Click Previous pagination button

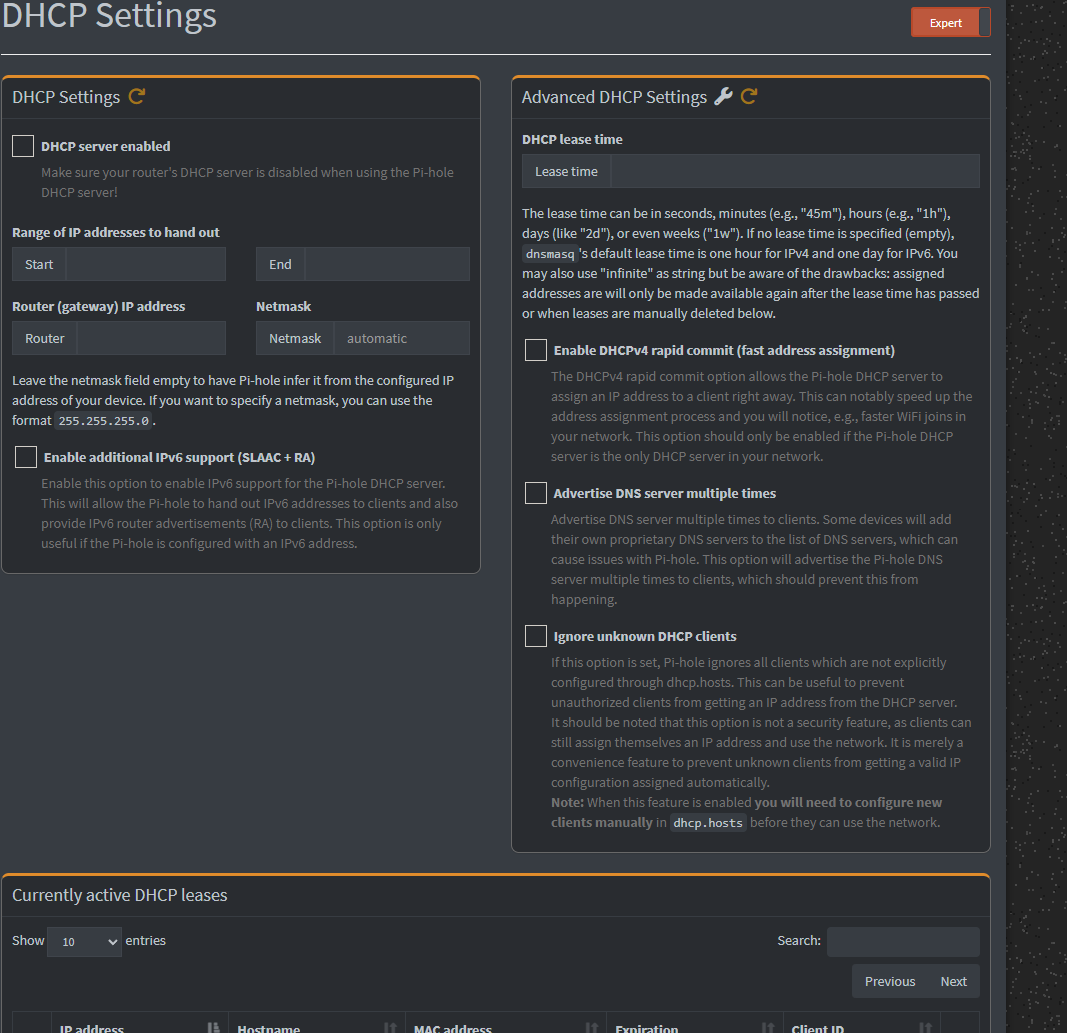[x=889, y=981]
